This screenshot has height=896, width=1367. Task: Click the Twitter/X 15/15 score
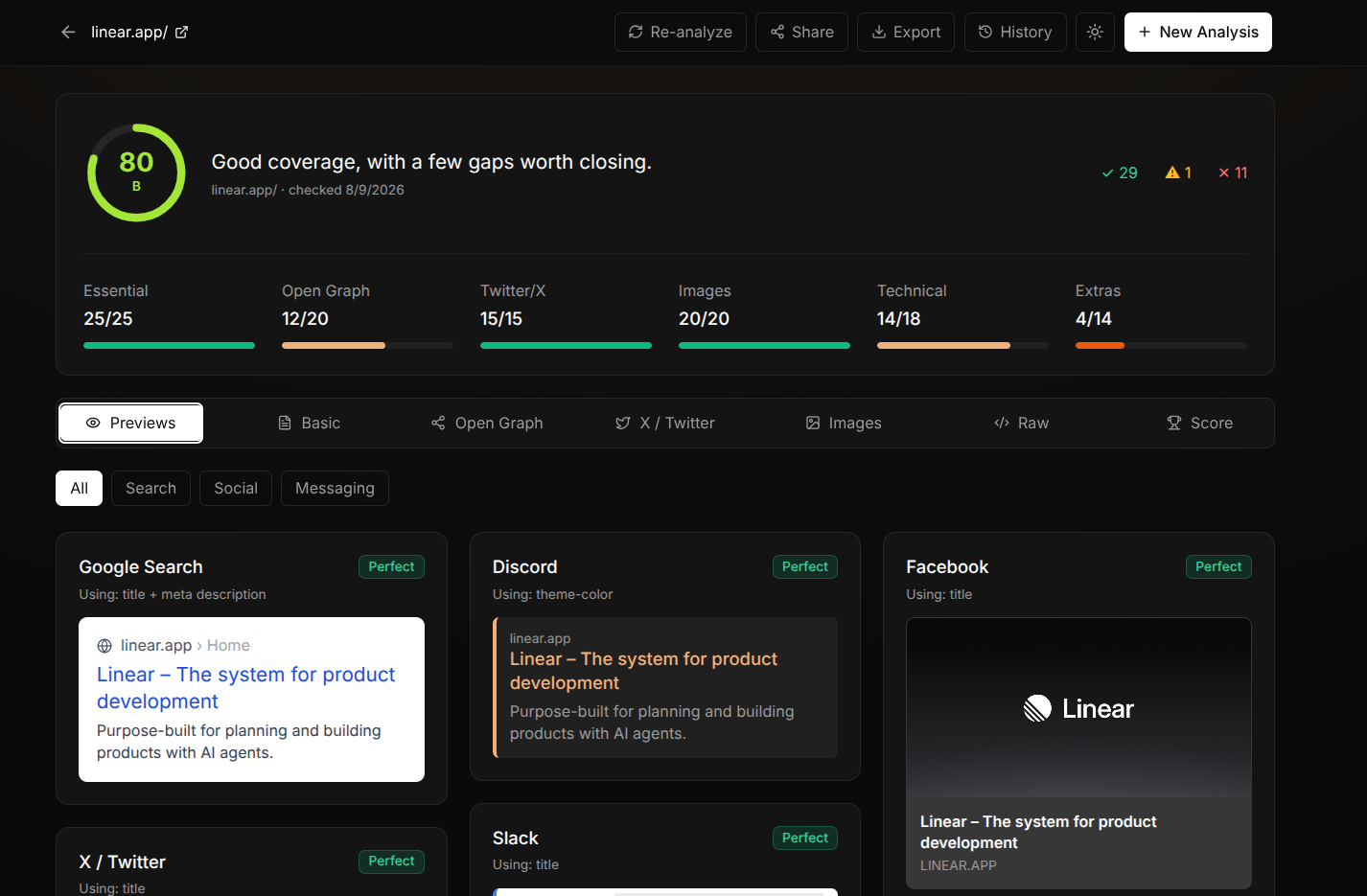click(501, 319)
